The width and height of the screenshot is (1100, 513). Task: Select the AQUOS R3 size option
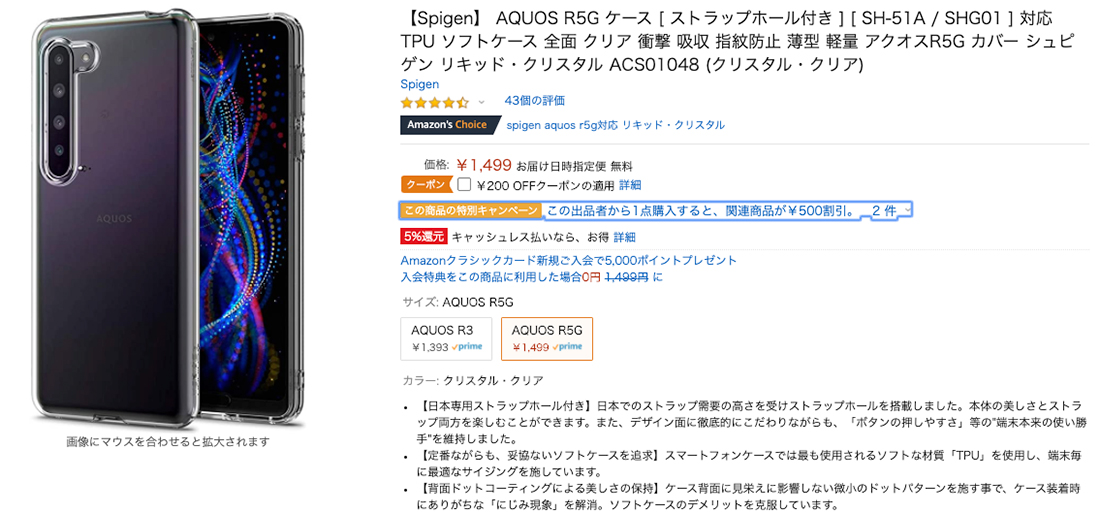(448, 338)
